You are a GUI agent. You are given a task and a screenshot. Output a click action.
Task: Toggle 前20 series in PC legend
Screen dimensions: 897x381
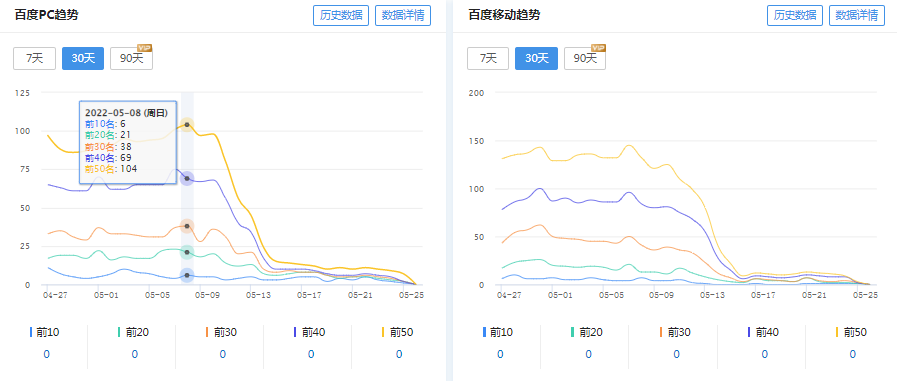134,332
